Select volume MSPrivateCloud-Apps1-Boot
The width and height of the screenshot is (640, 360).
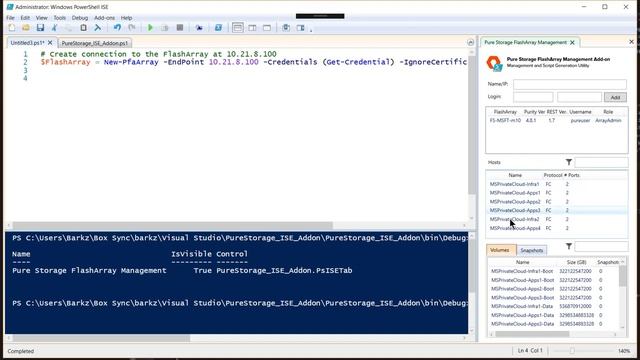553,280
